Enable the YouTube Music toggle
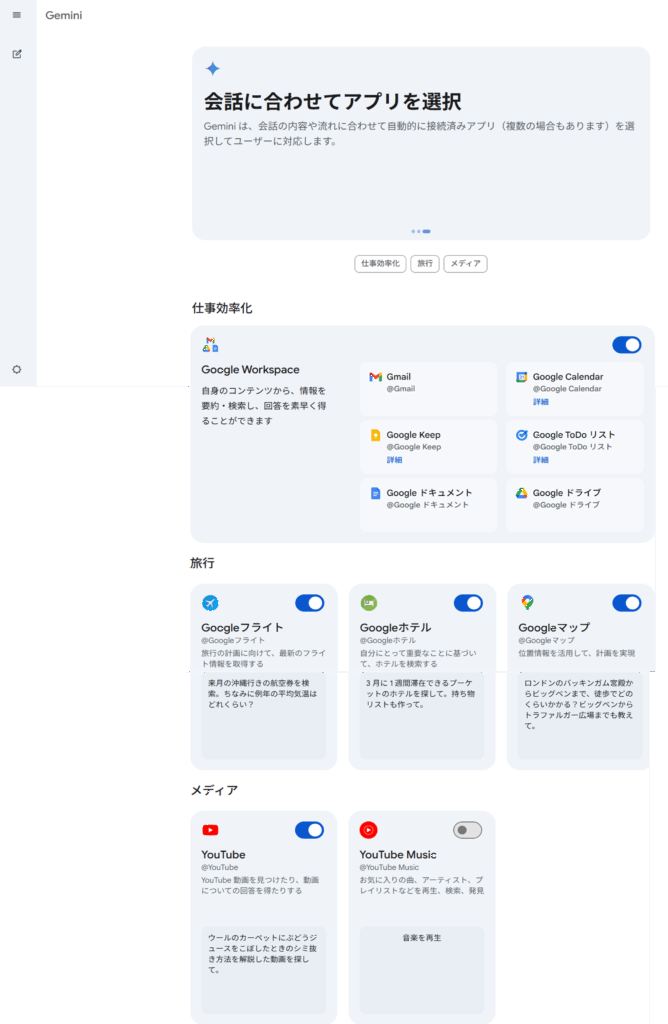Image resolution: width=668 pixels, height=1024 pixels. point(468,830)
